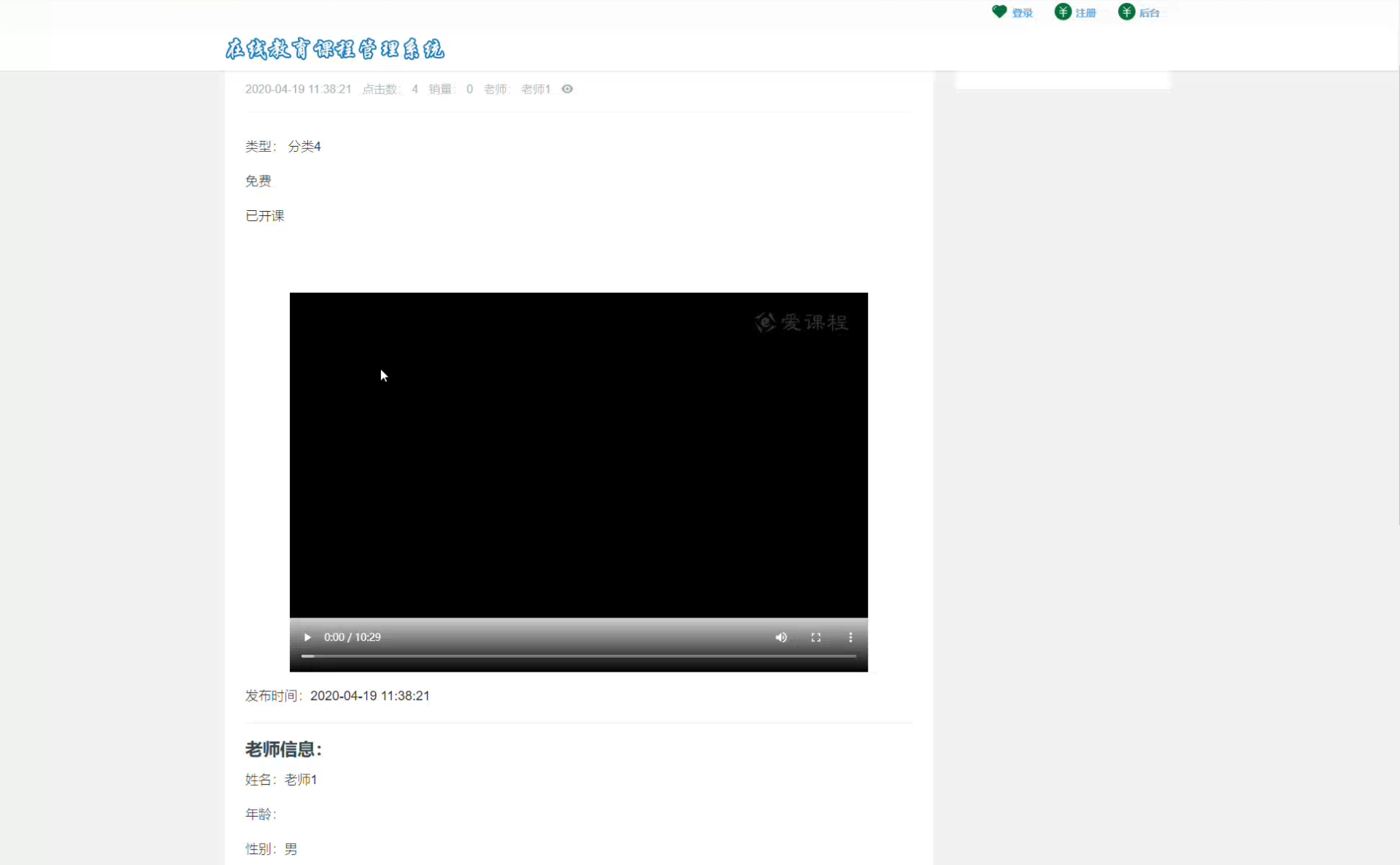
Task: Click the 老师信息 heading
Action: 283,749
